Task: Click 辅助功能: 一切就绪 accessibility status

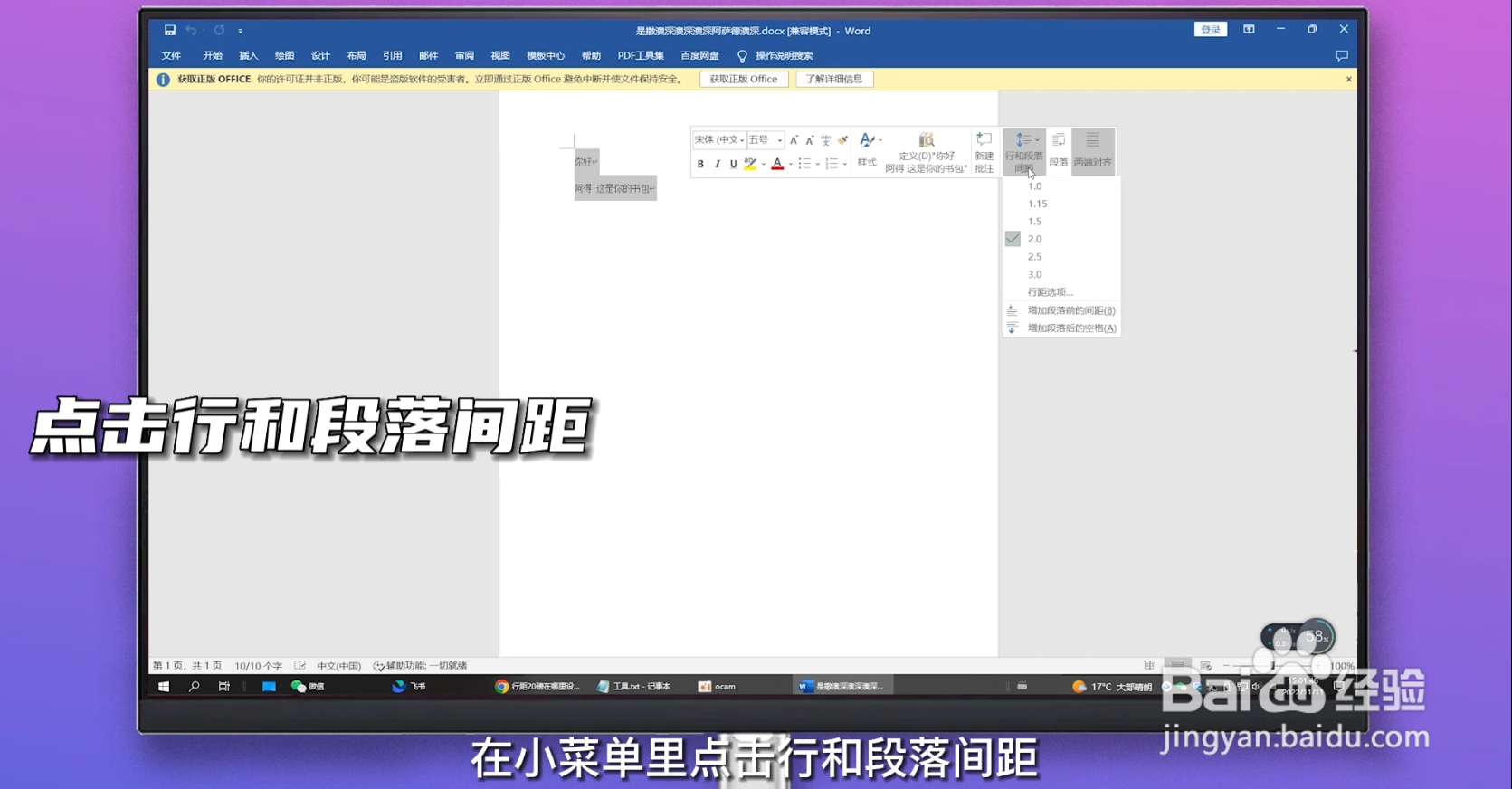Action: tap(420, 666)
